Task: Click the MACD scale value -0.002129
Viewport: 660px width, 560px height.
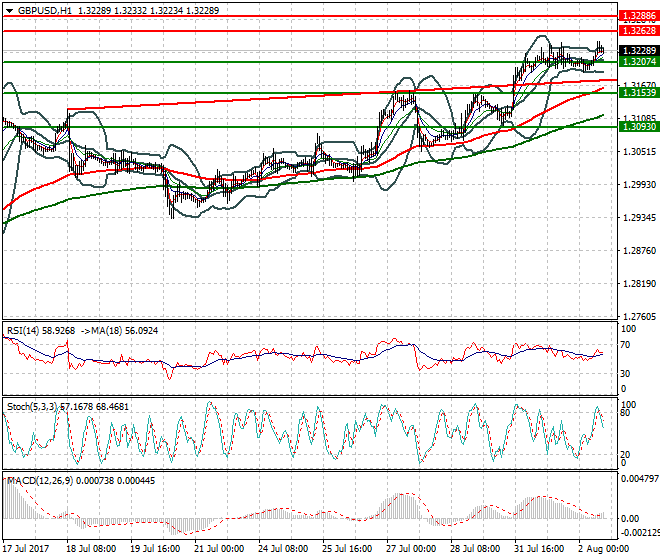Action: (x=640, y=533)
